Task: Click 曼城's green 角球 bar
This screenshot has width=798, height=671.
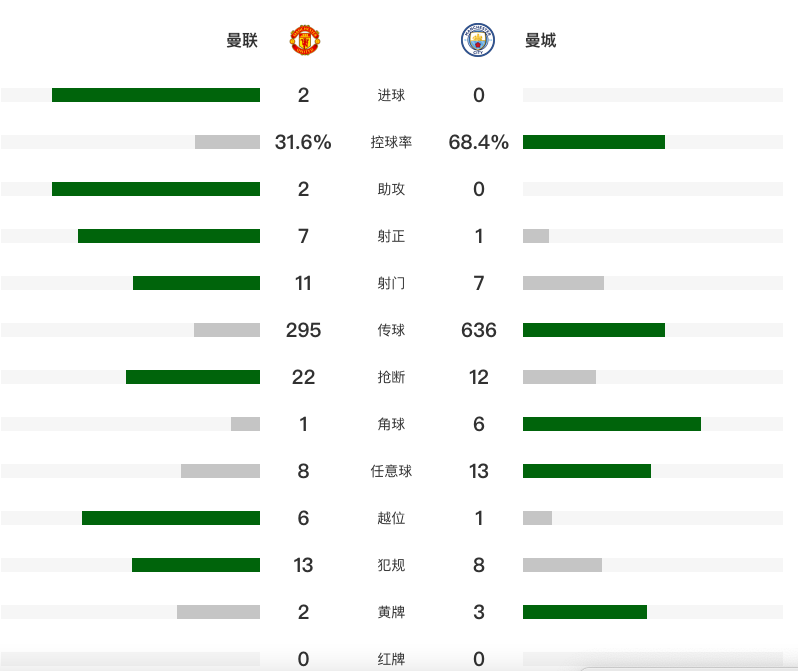Action: pyautogui.click(x=612, y=424)
